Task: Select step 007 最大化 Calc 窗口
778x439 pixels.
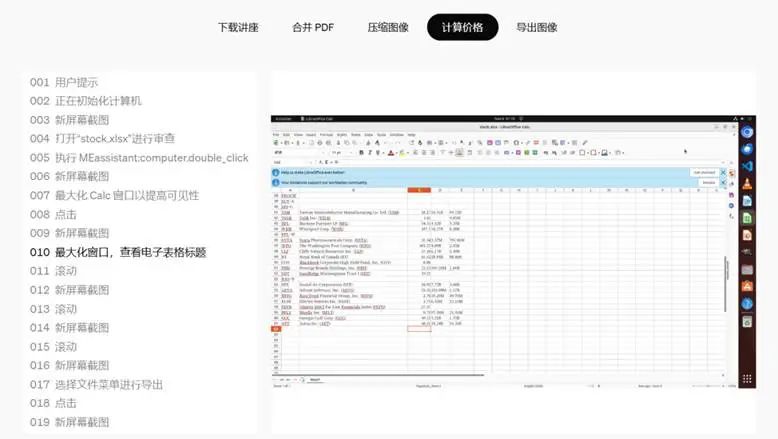Action: click(x=115, y=195)
